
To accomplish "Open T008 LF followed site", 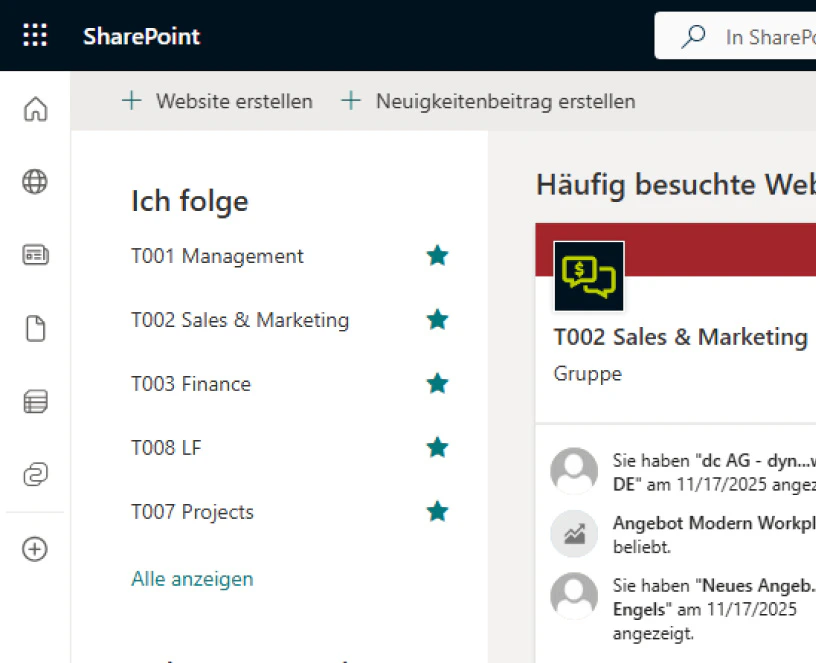I will click(166, 448).
